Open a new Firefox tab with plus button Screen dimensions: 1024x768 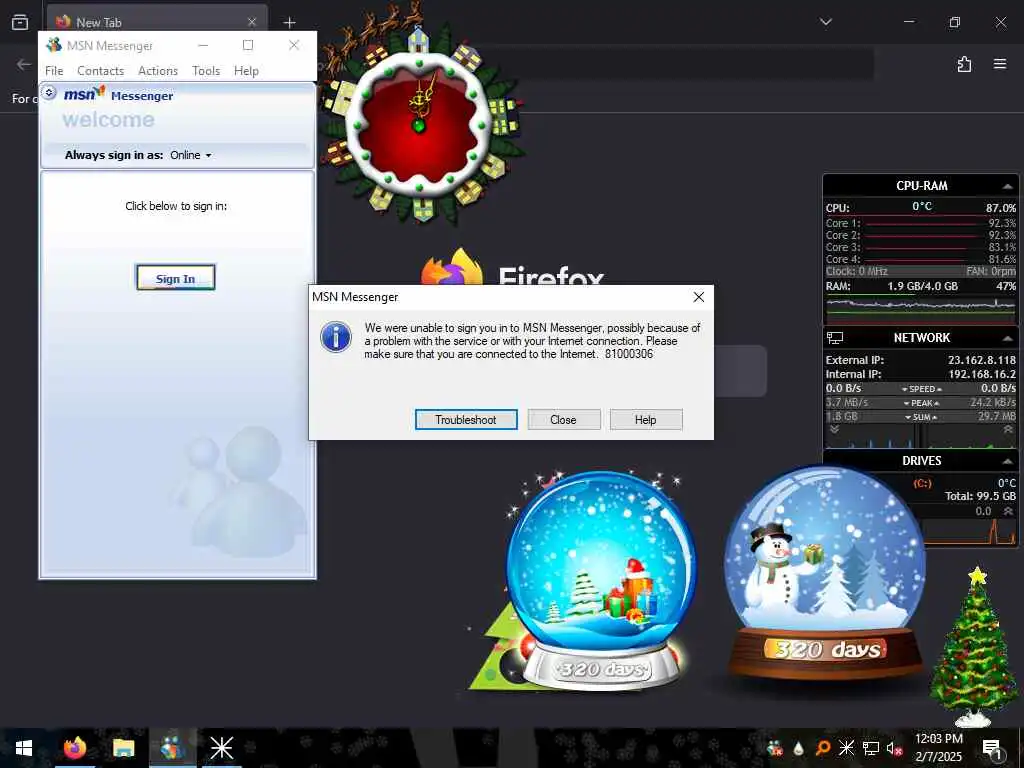289,22
